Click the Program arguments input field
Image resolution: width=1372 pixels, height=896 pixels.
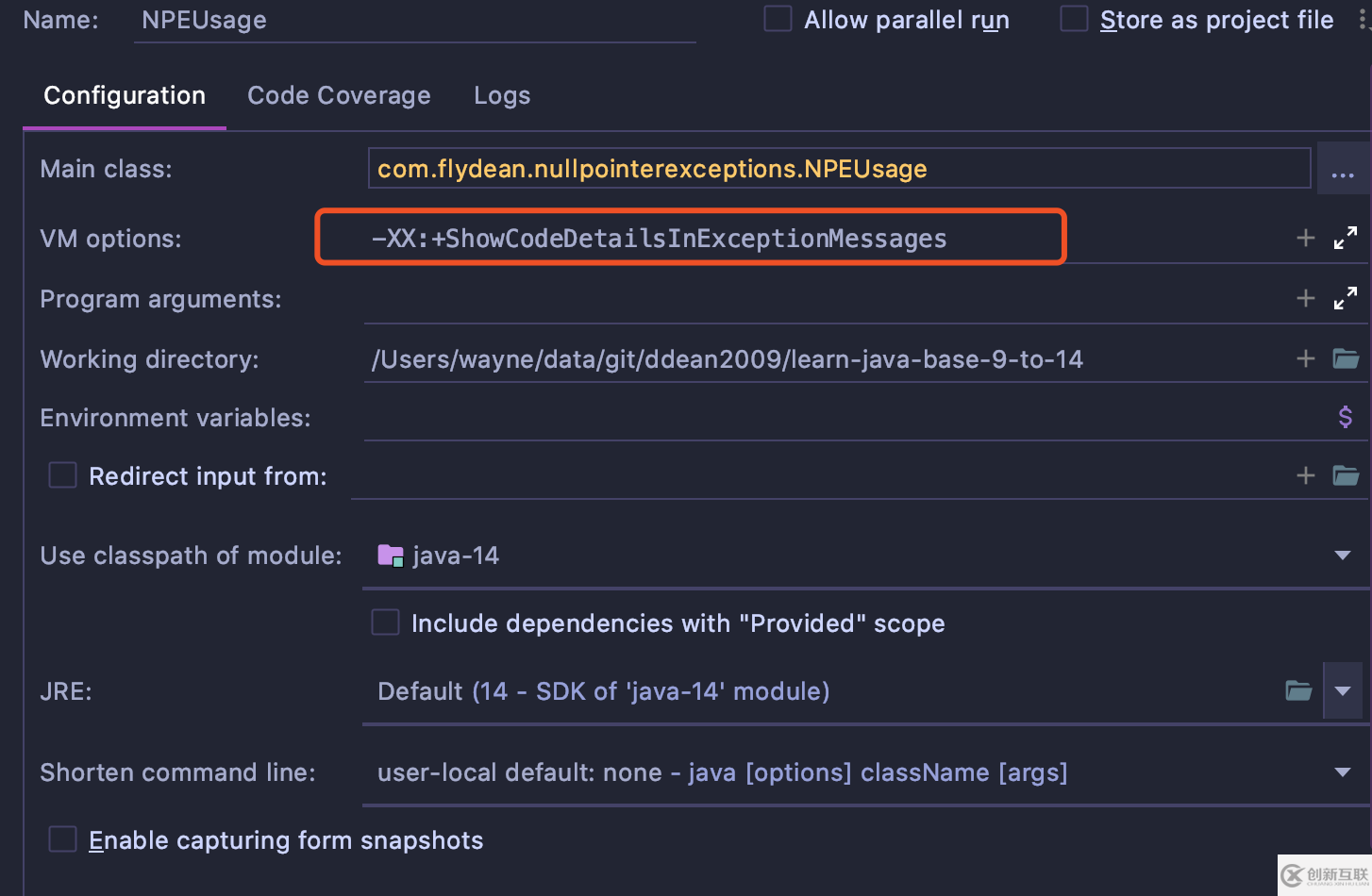pos(827,298)
